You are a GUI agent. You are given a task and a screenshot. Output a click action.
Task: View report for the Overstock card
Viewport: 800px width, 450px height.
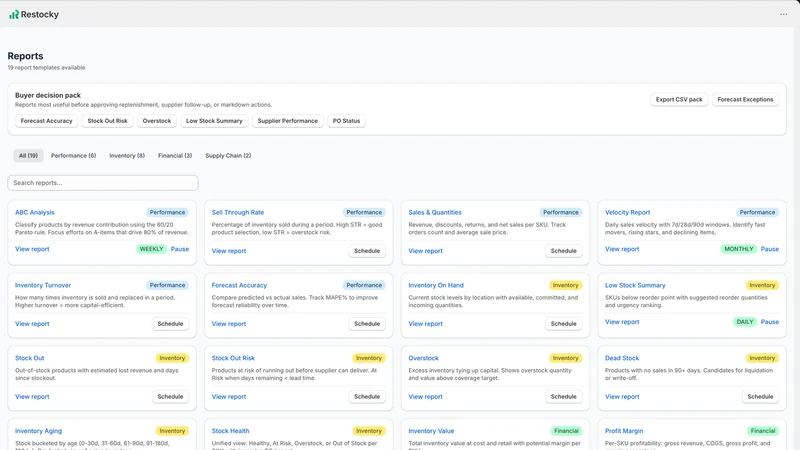pyautogui.click(x=426, y=397)
